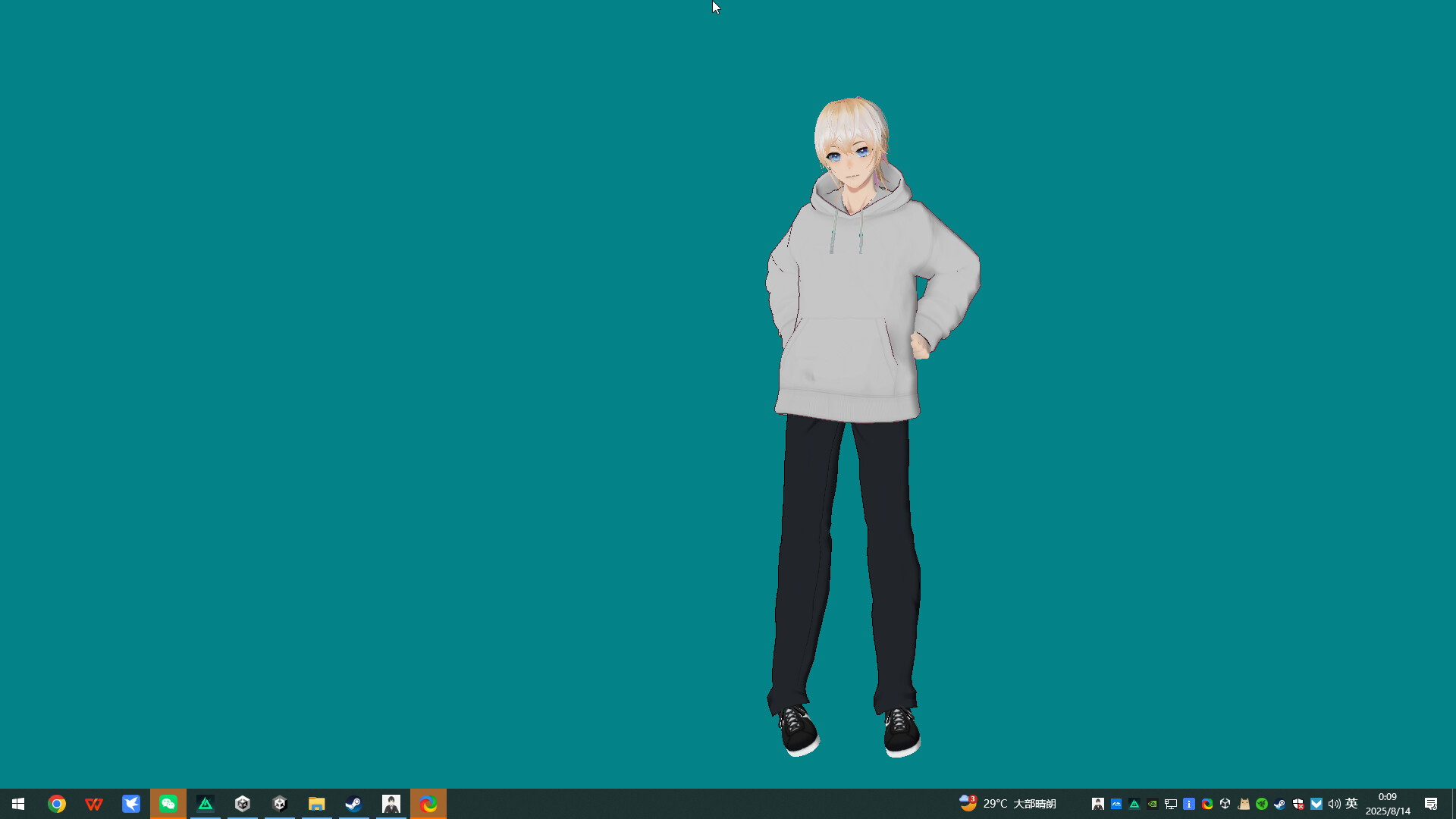Open the Action Center notifications panel
1456x819 pixels.
[1432, 803]
